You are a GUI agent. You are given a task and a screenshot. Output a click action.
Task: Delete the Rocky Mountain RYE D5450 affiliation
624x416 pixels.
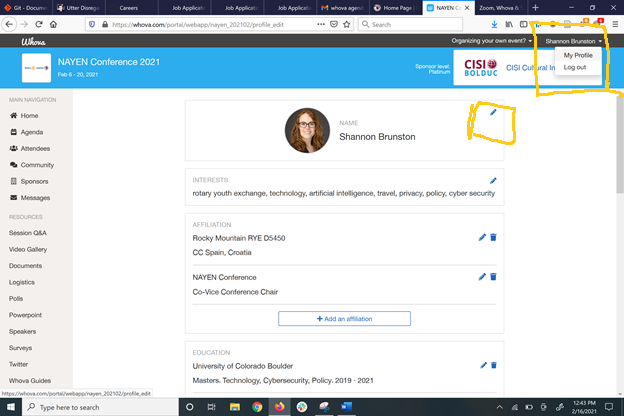pos(493,237)
